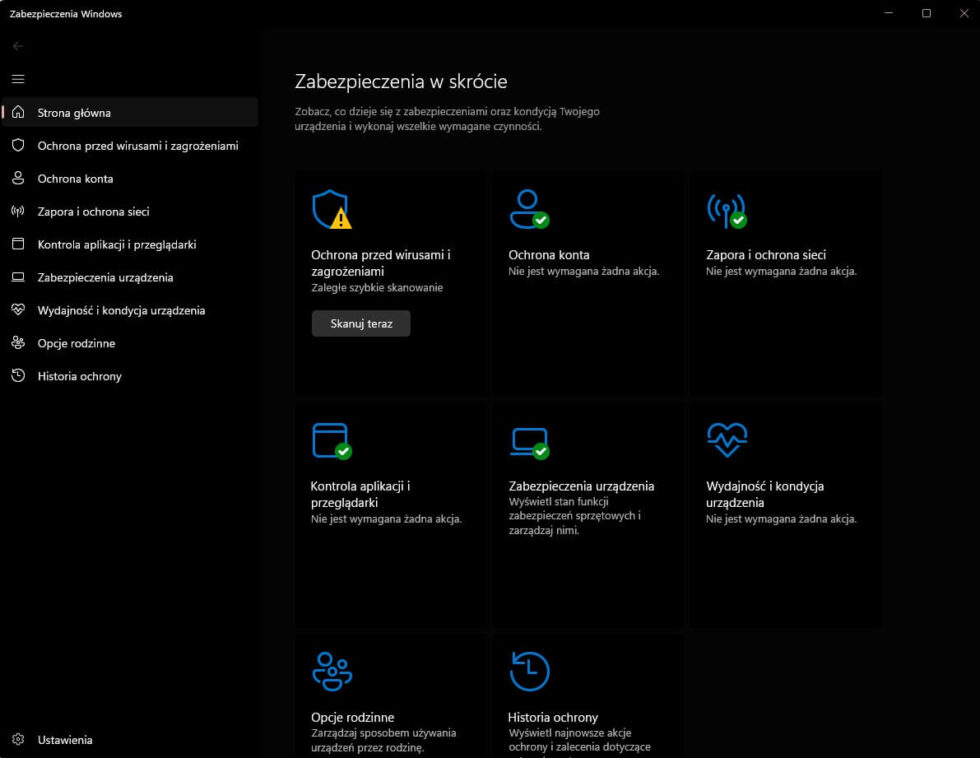This screenshot has width=980, height=758.
Task: Click the clock history icon in the sidebar
Action: coord(18,376)
